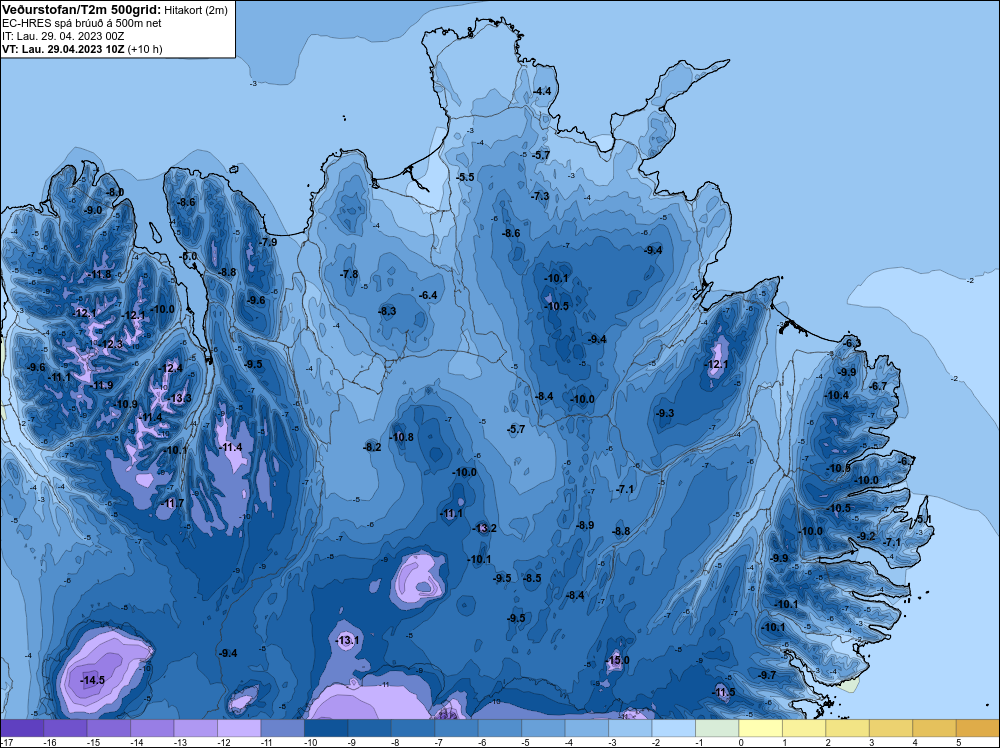Click the -7.8 temperature value

pyautogui.click(x=349, y=274)
